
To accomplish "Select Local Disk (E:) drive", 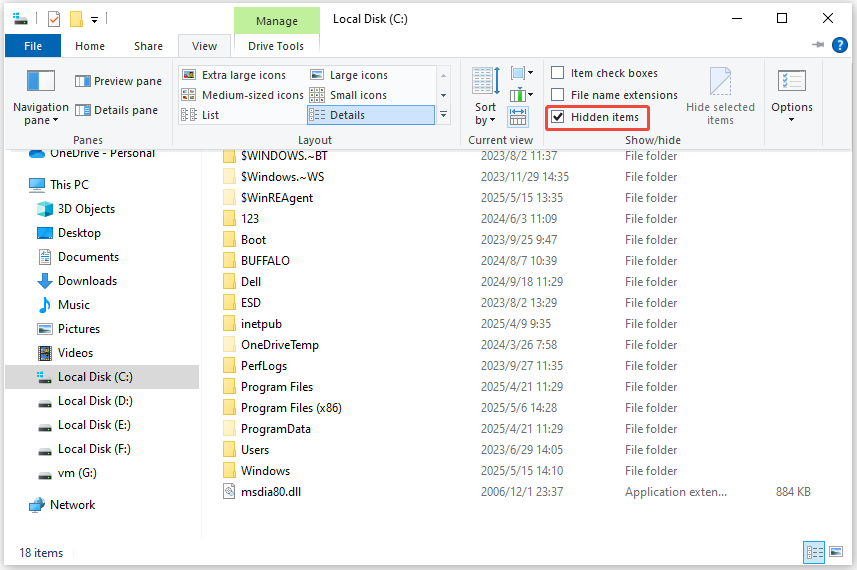I will 84,425.
